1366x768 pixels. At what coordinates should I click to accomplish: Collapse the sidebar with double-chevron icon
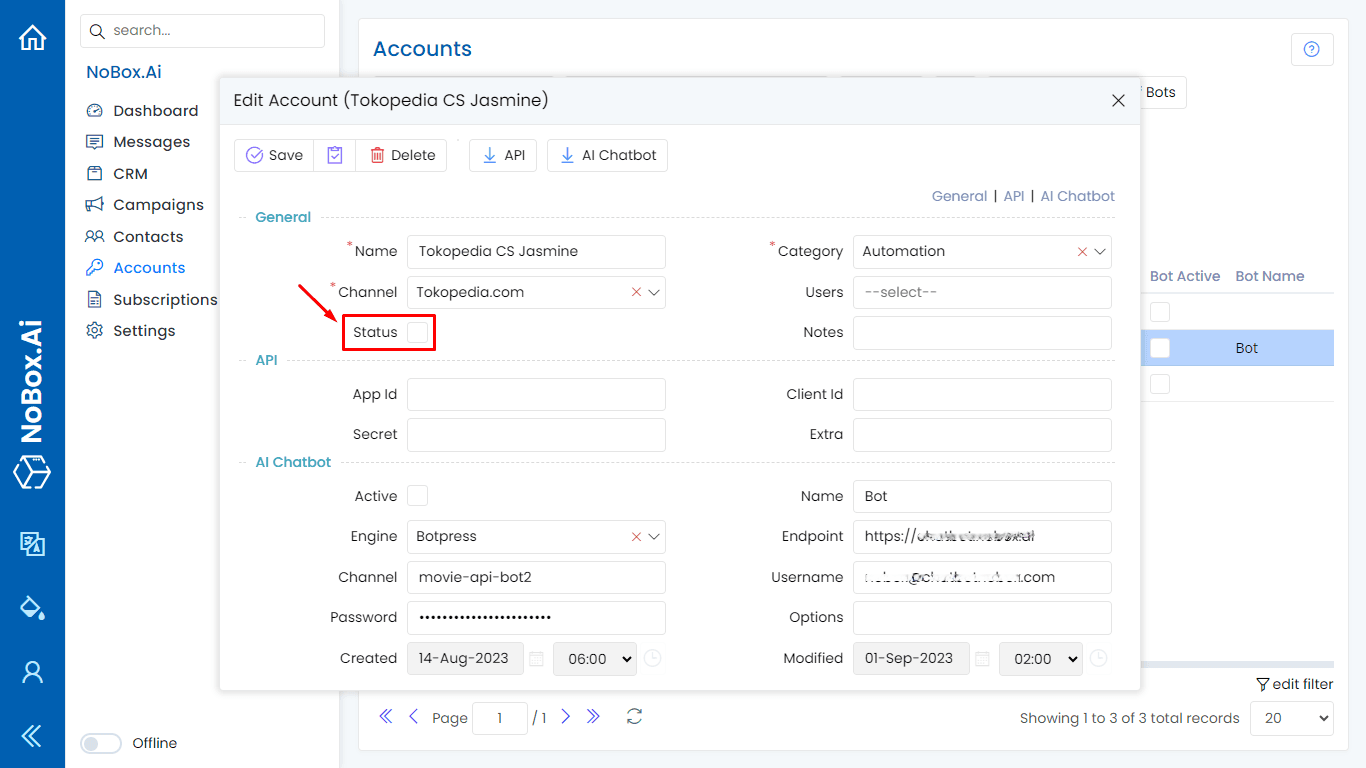[33, 737]
